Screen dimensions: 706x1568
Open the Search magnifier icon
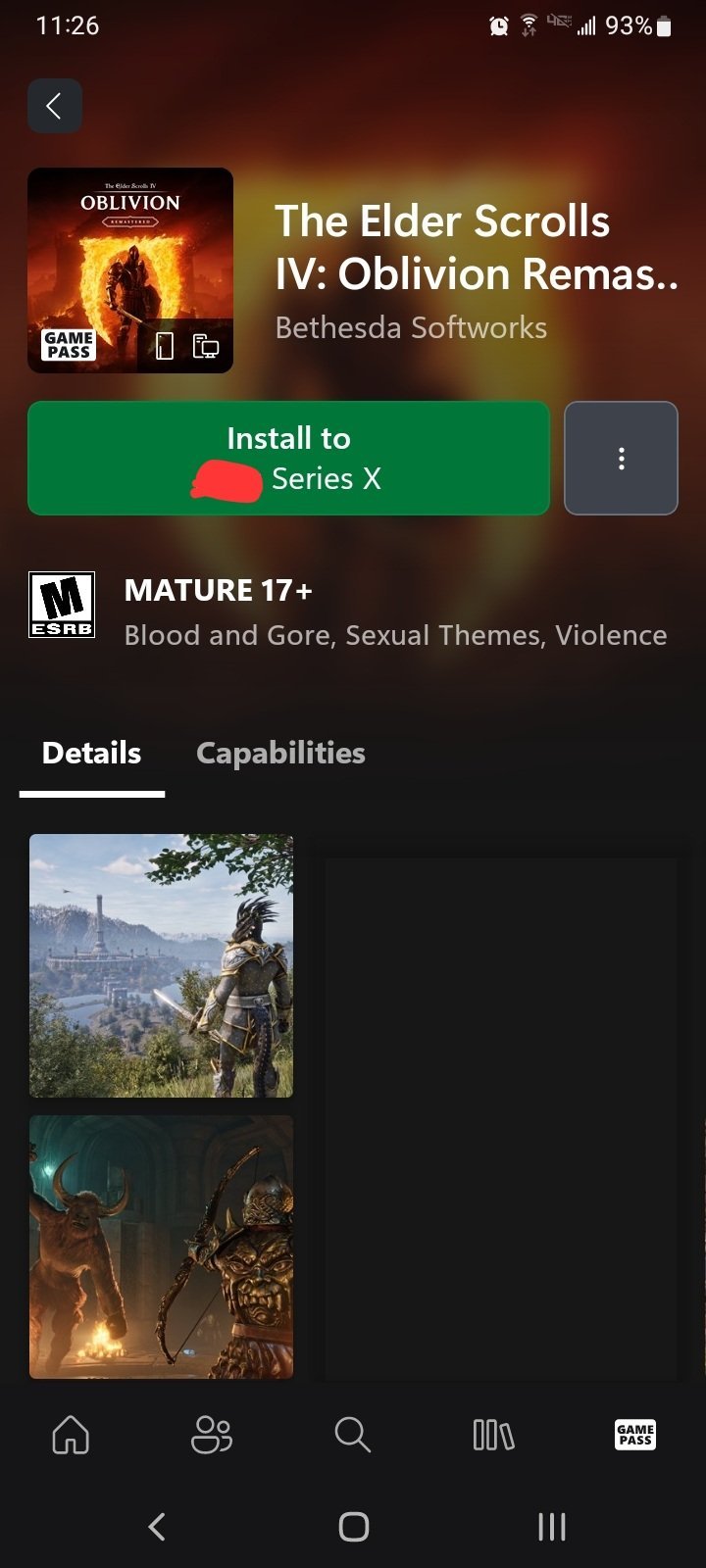(x=352, y=1436)
